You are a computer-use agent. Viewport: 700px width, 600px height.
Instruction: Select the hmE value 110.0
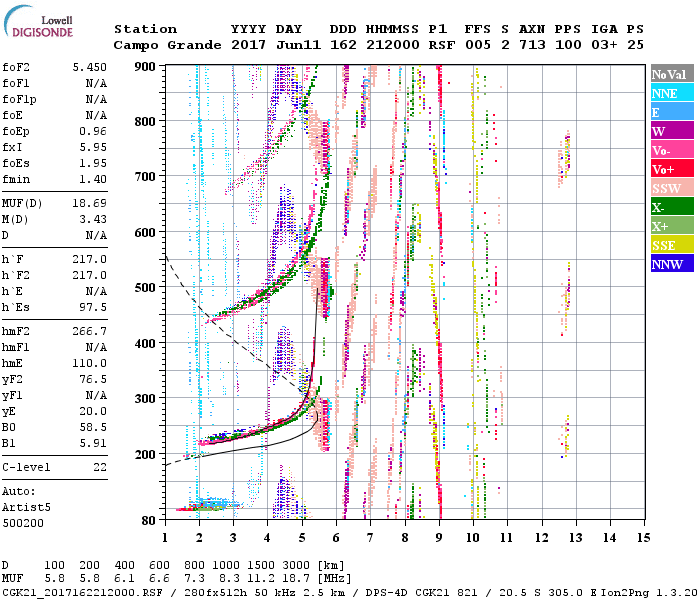click(90, 364)
